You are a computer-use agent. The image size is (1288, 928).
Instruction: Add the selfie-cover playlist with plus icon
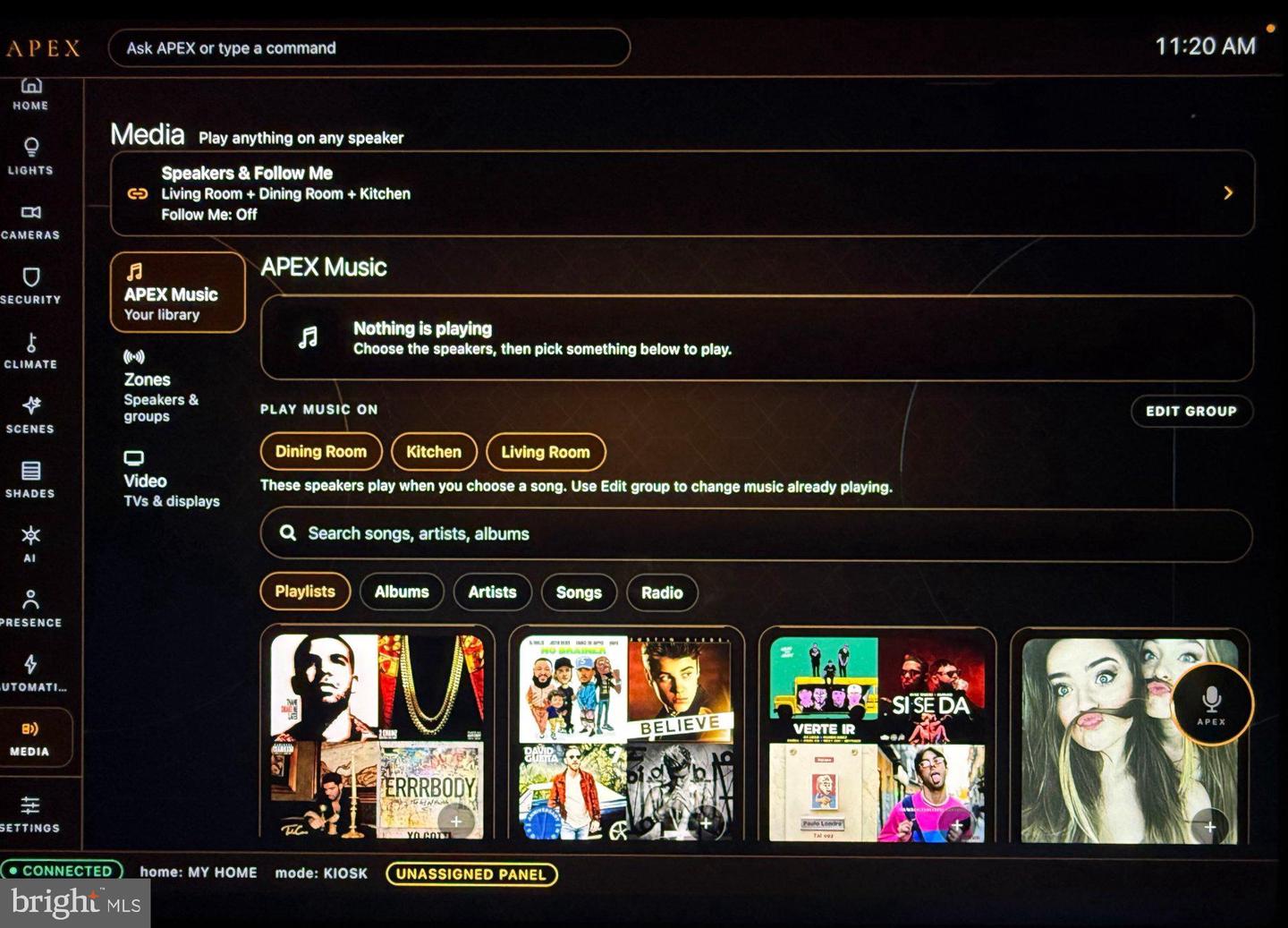1209,827
